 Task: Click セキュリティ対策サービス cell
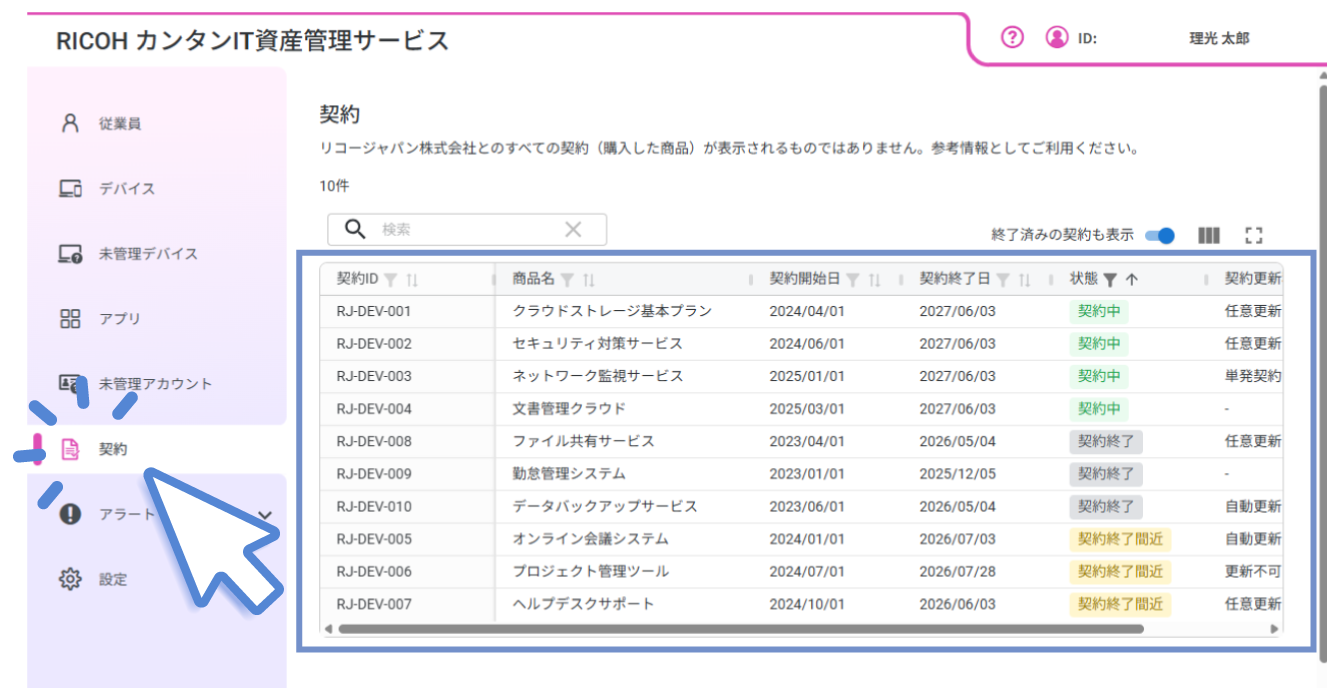click(x=597, y=344)
